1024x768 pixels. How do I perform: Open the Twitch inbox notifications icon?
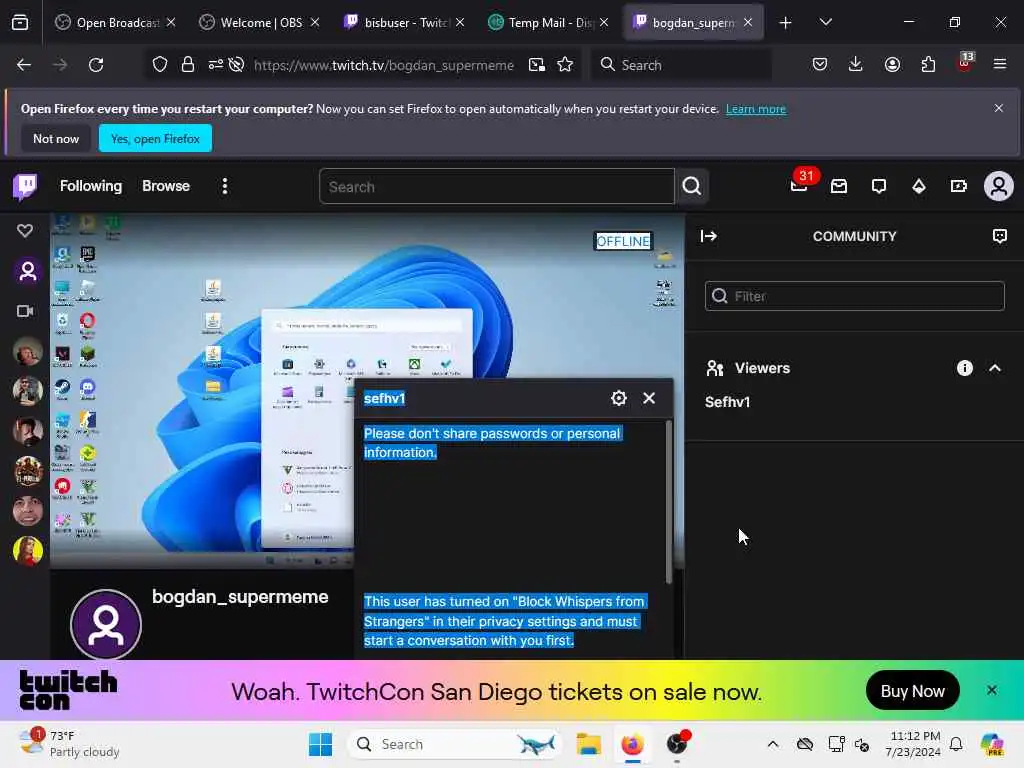(x=839, y=187)
